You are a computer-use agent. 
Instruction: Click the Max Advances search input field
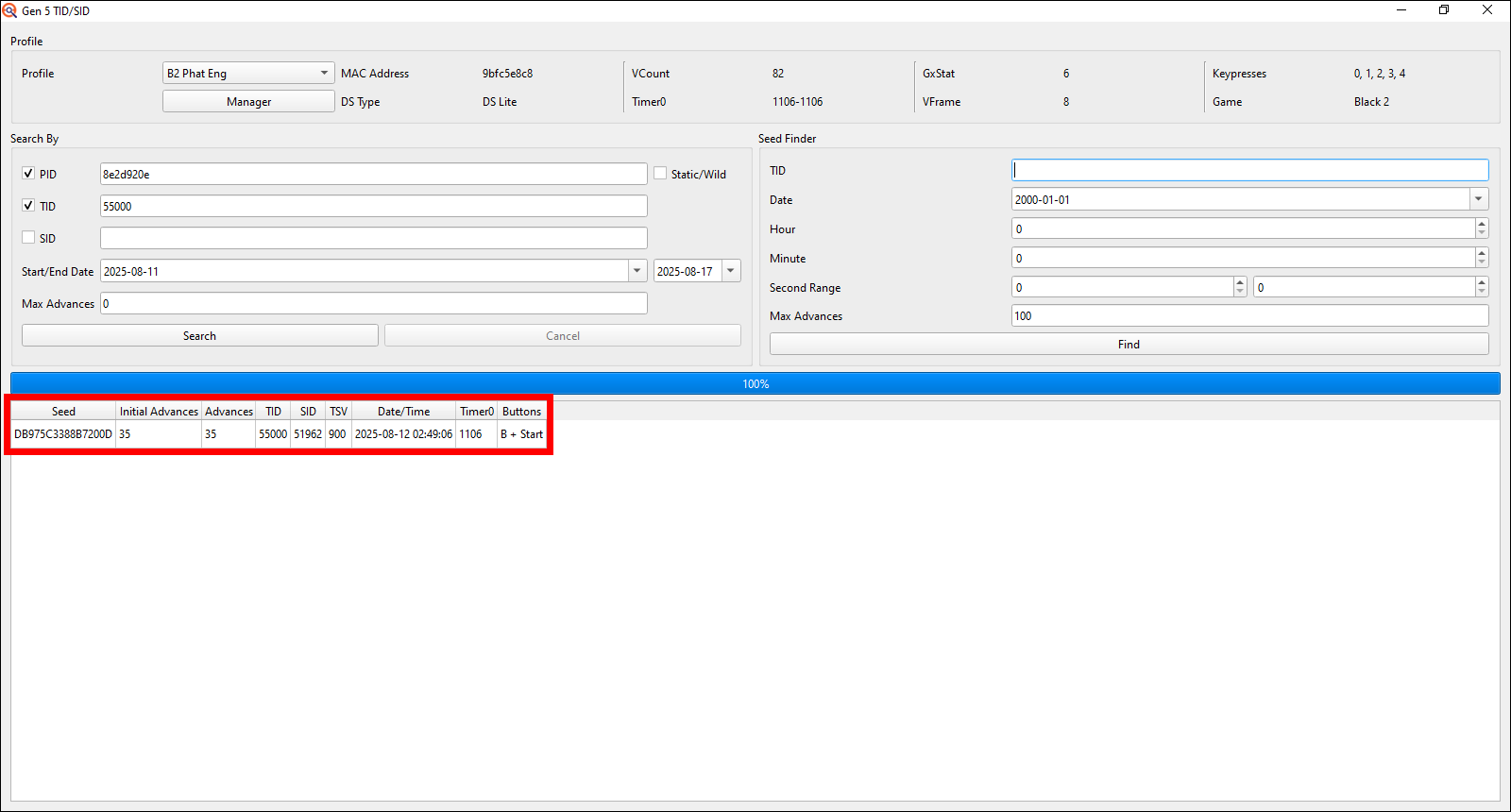coord(373,303)
